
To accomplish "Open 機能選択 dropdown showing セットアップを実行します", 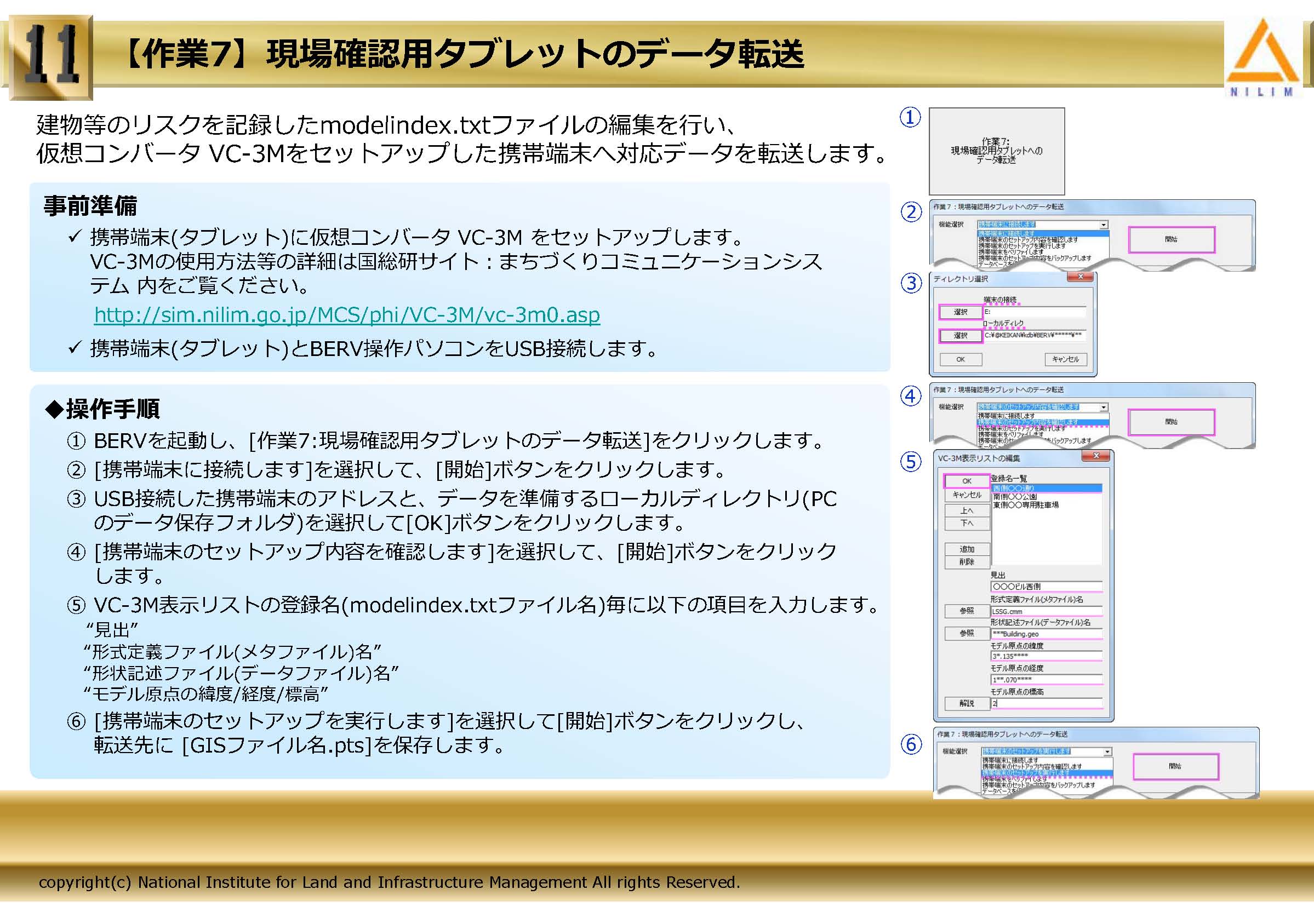I will point(1047,752).
